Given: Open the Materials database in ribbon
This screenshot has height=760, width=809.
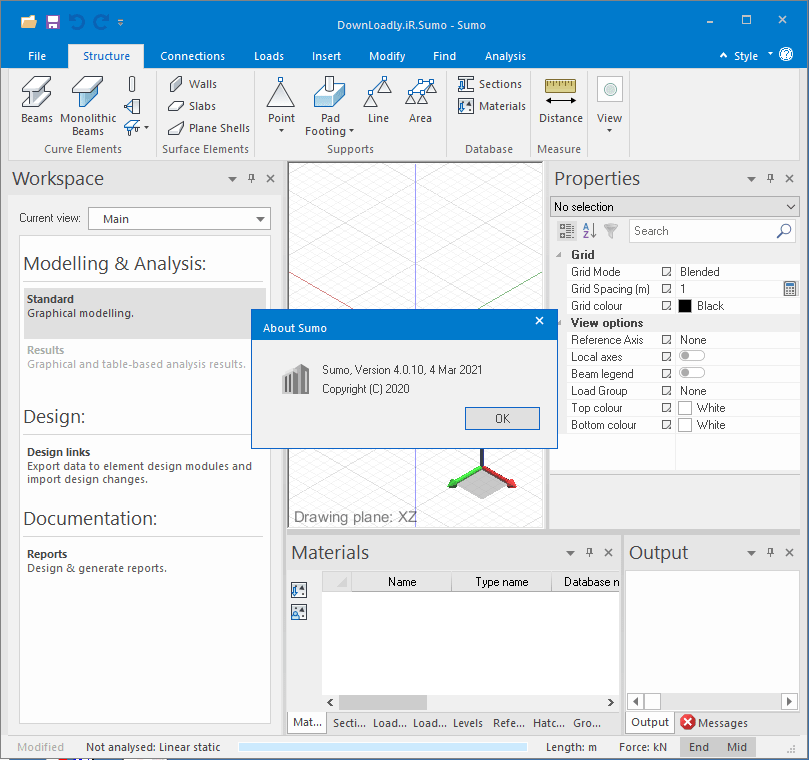Looking at the screenshot, I should click(491, 106).
